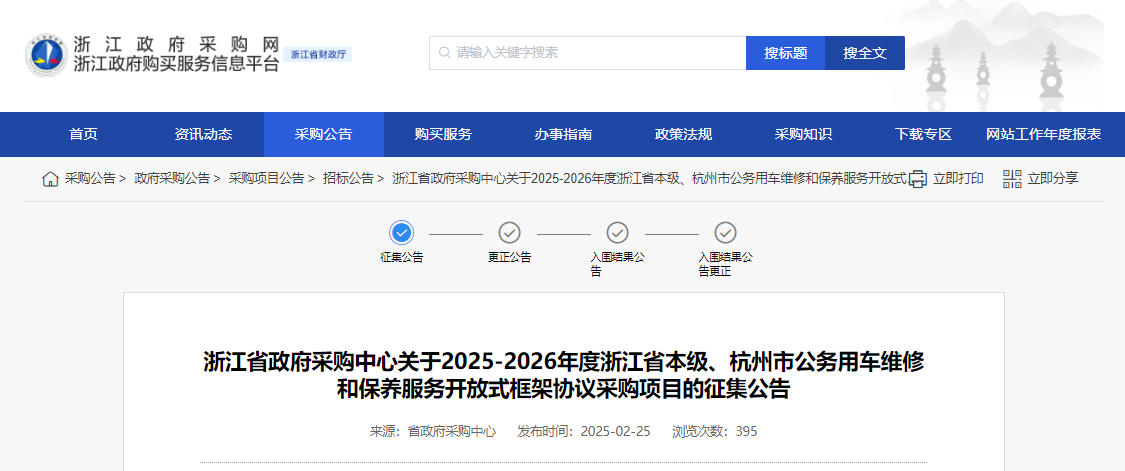Image resolution: width=1125 pixels, height=471 pixels.
Task: Open 网站工作年度报表 page
Action: click(1043, 135)
